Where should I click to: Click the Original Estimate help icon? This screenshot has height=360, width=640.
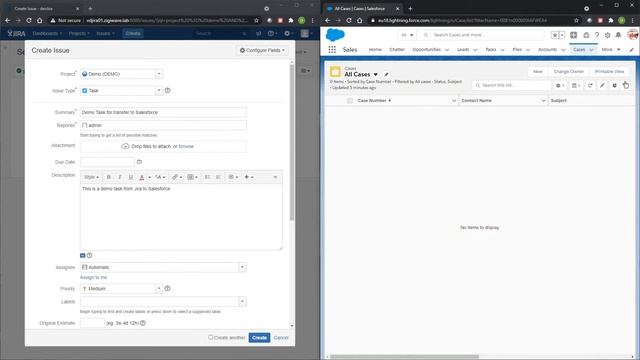point(143,323)
